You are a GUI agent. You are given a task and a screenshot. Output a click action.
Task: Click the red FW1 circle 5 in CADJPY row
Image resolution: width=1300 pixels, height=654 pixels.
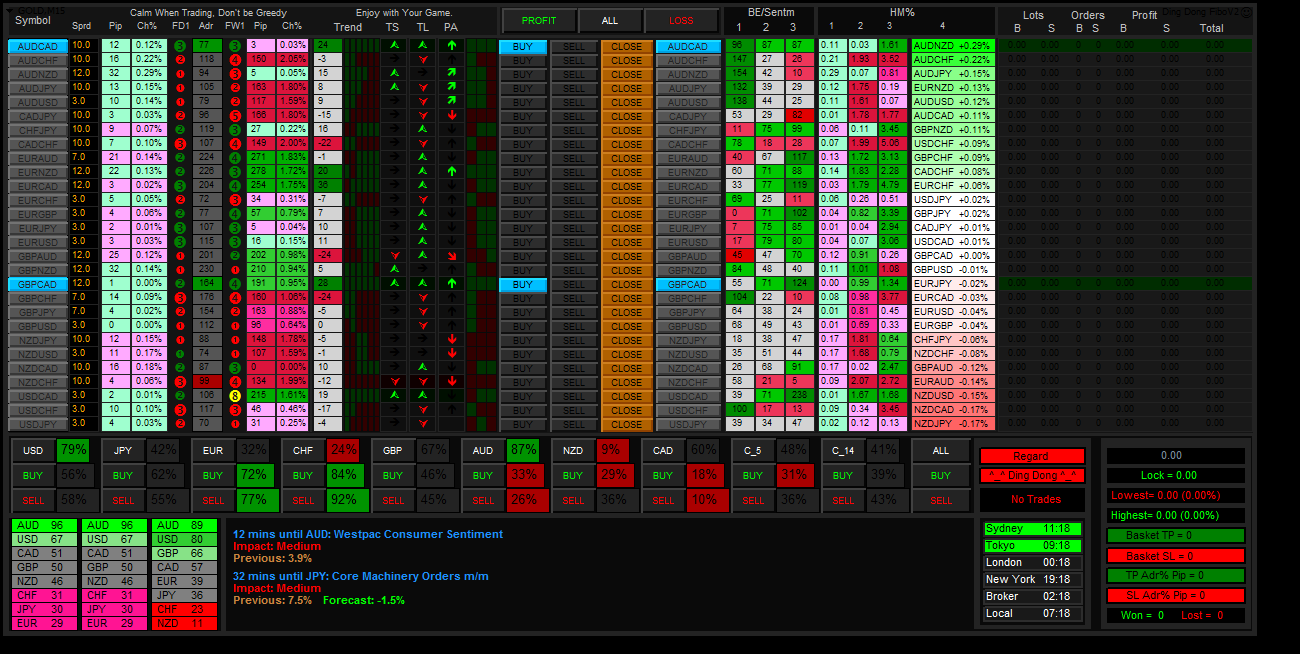(234, 116)
